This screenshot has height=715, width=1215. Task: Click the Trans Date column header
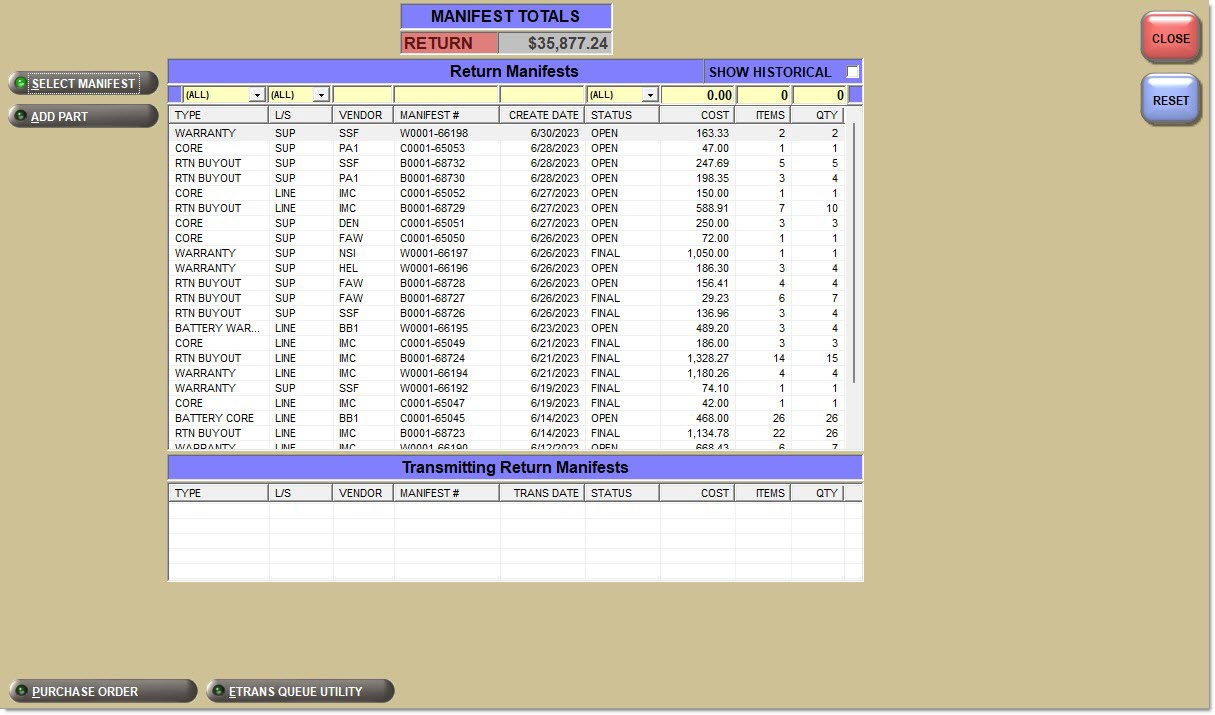tap(543, 493)
